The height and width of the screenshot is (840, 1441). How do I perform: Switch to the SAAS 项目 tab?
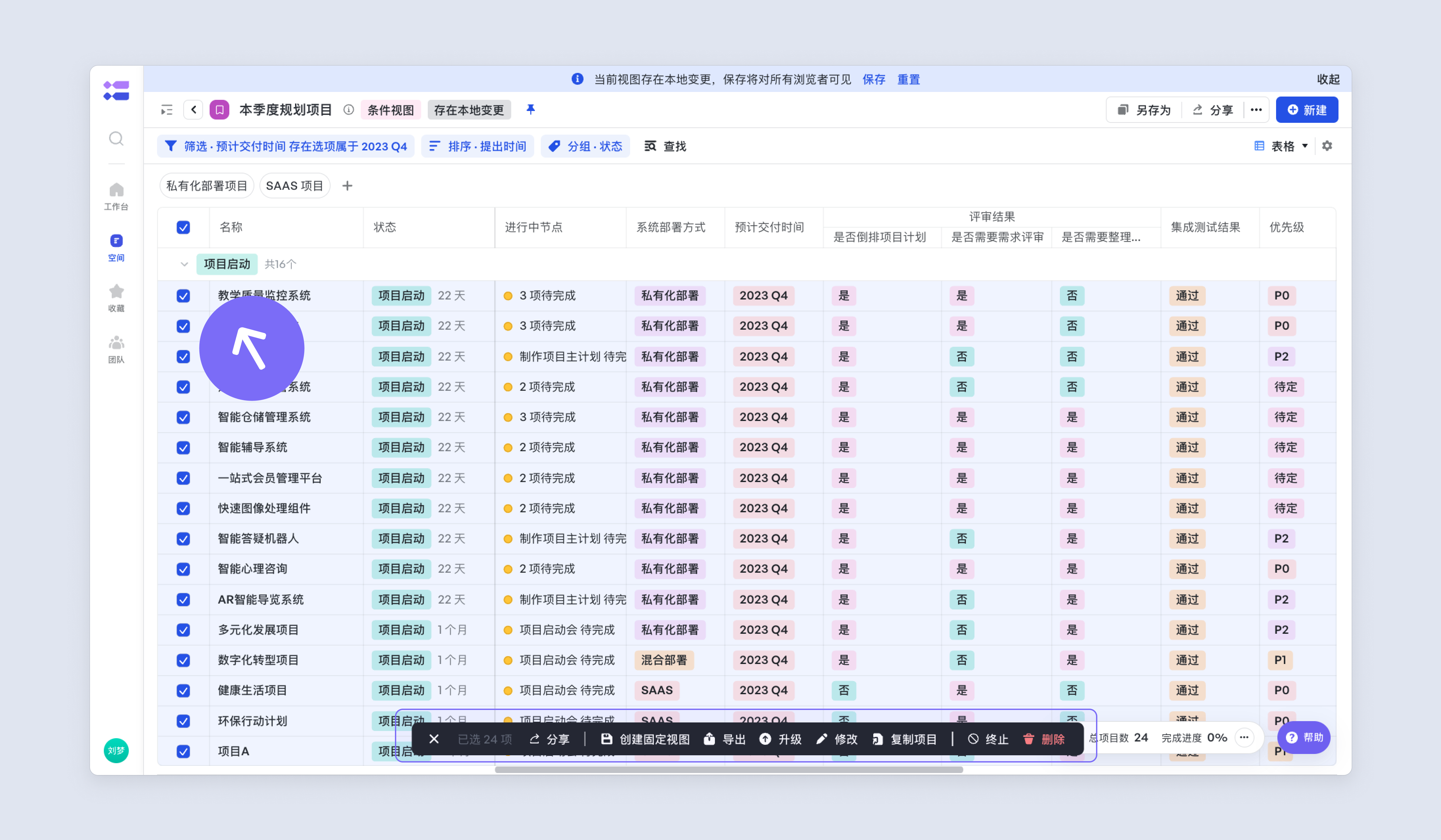294,186
